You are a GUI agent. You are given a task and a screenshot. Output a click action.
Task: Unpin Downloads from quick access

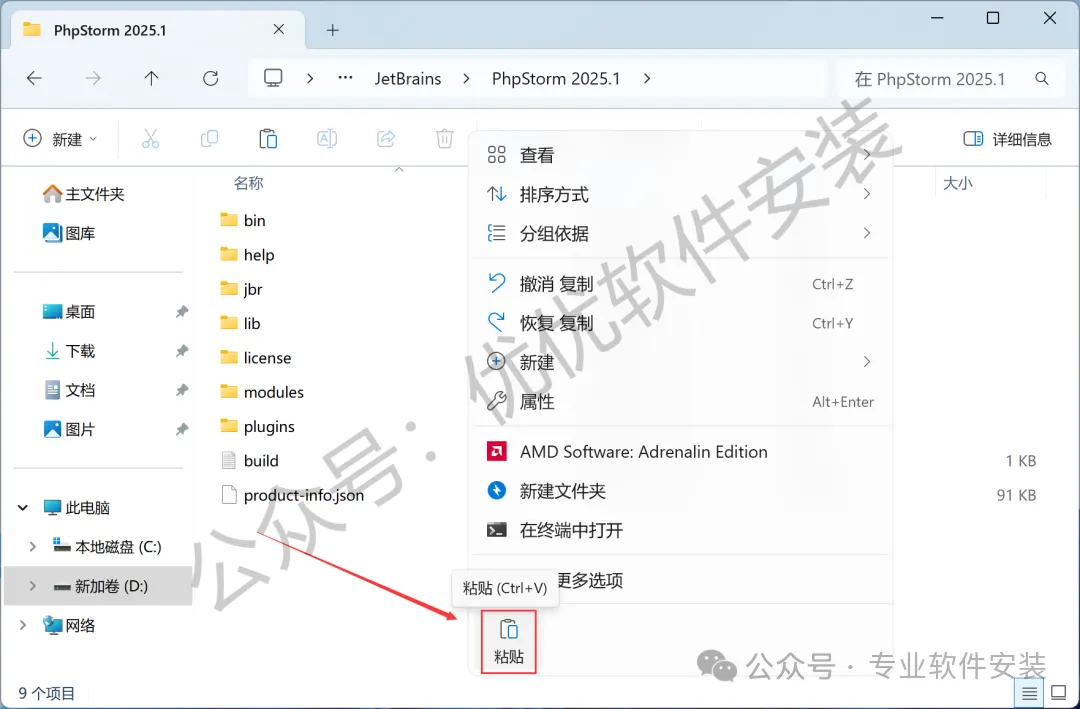click(182, 351)
